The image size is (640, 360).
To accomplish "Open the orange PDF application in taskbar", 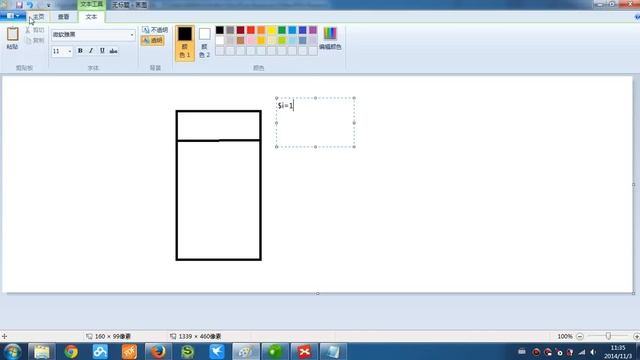I will (x=129, y=352).
